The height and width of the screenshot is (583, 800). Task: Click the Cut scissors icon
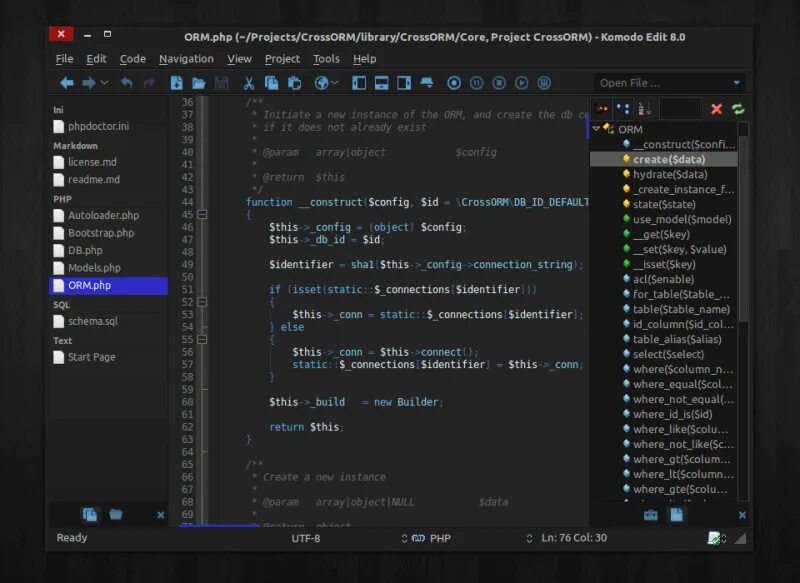click(249, 83)
